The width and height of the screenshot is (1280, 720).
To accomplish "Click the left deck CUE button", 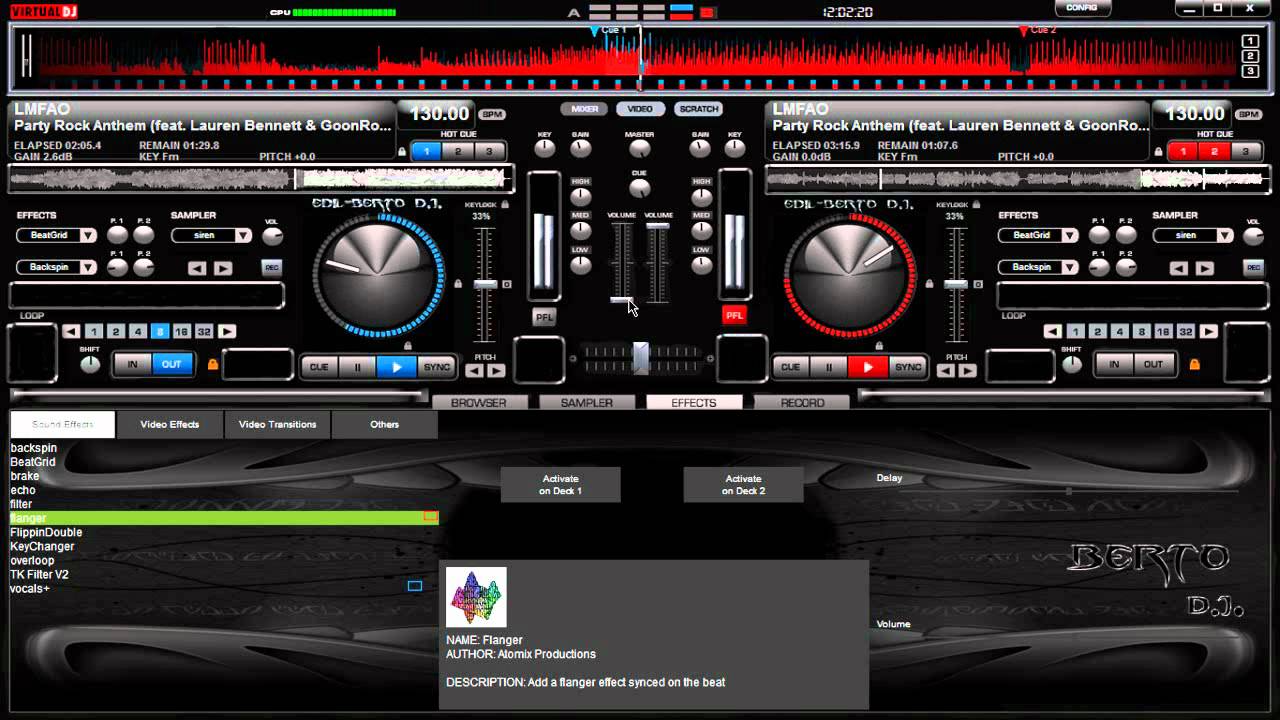I will [x=319, y=367].
